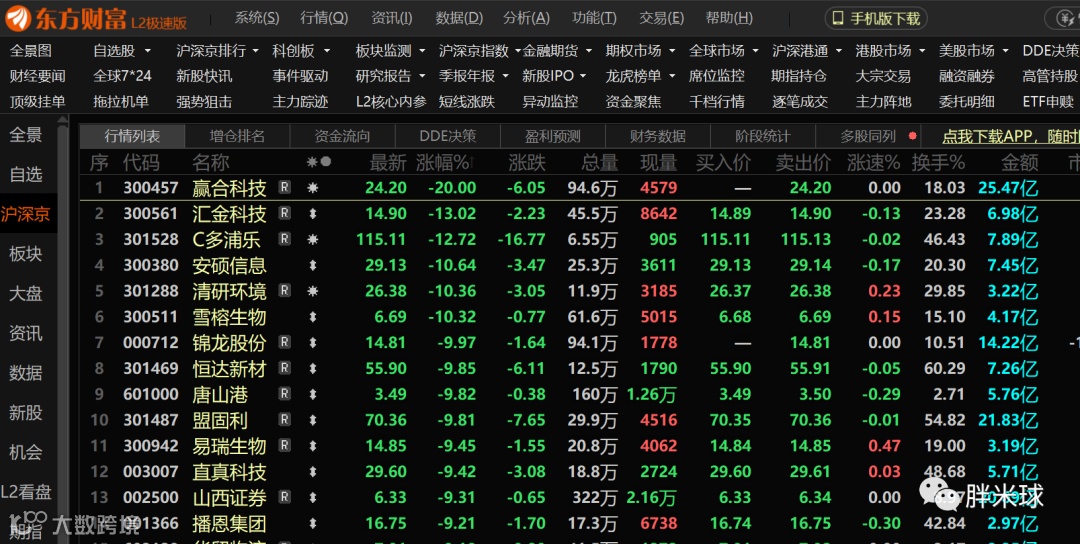
Task: Expand the 港股市场 dropdown
Action: [x=922, y=51]
